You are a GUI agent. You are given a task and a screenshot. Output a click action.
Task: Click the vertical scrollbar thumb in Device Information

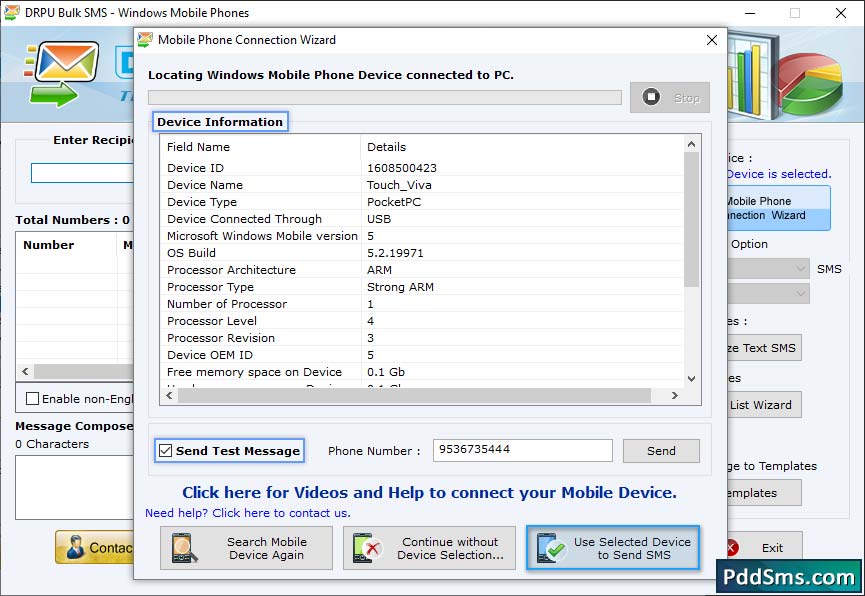click(691, 219)
